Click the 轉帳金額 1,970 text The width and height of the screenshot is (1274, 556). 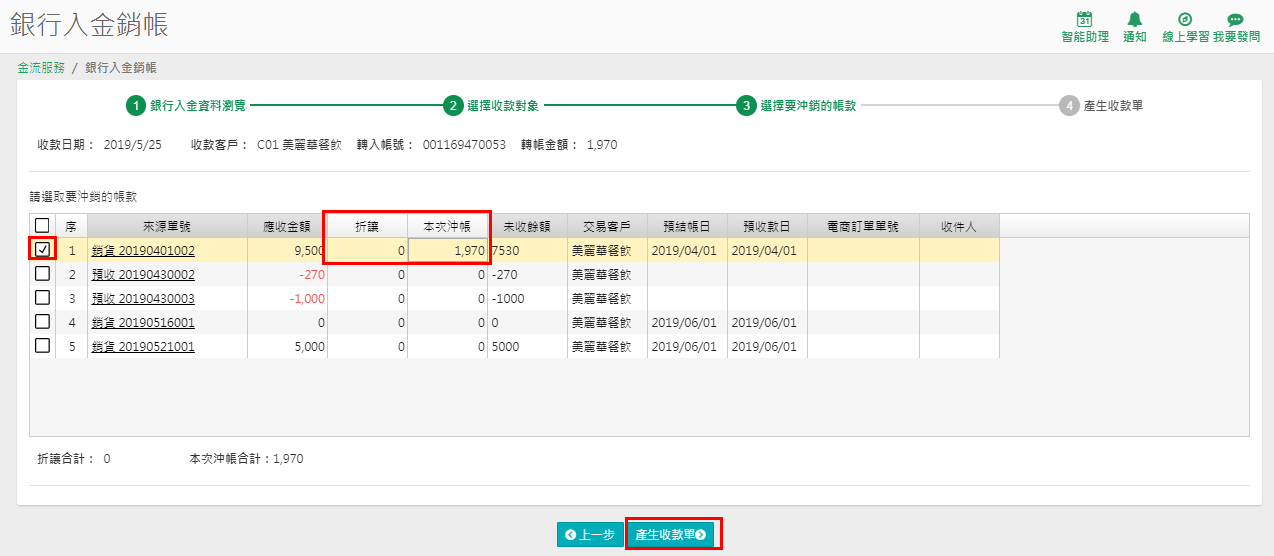tap(569, 145)
